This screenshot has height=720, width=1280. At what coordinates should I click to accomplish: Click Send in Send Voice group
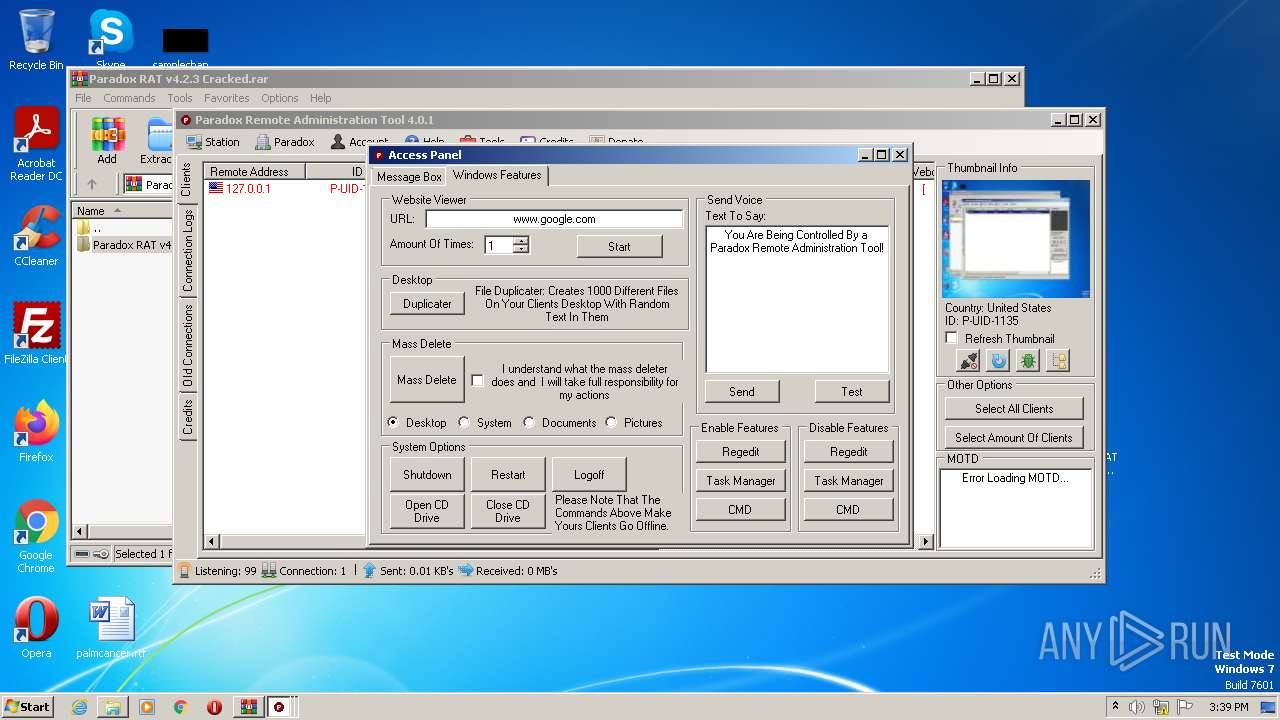tap(742, 392)
